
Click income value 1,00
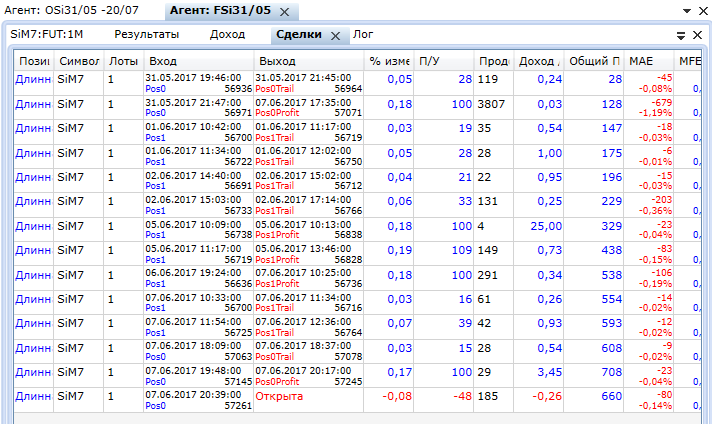click(549, 153)
